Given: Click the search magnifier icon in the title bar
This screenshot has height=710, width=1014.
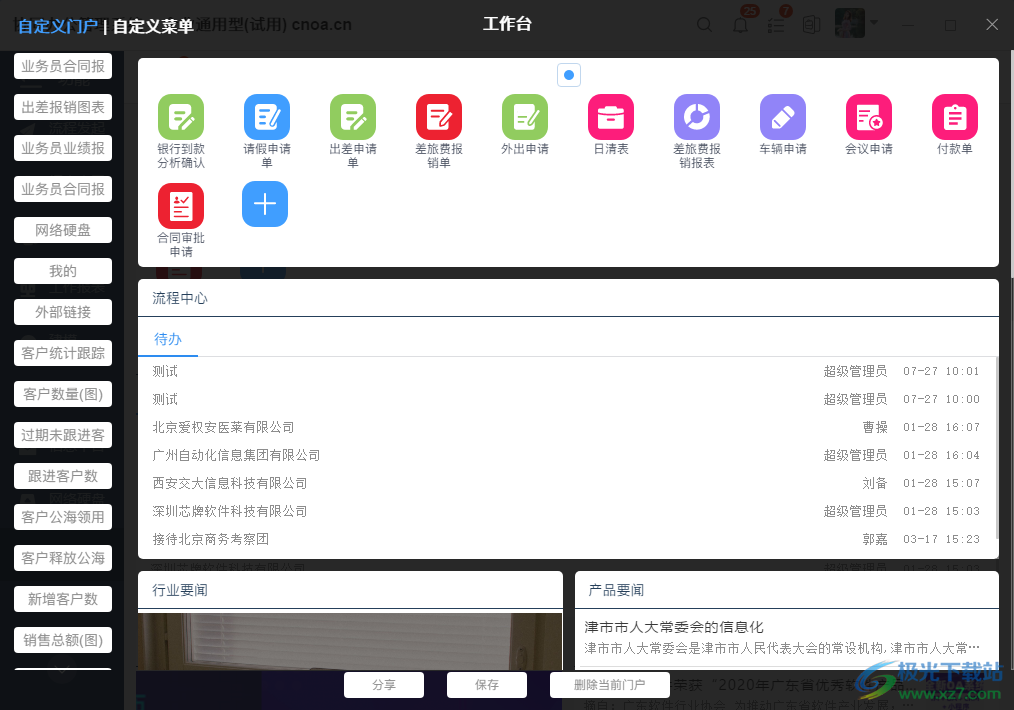Looking at the screenshot, I should click(704, 25).
